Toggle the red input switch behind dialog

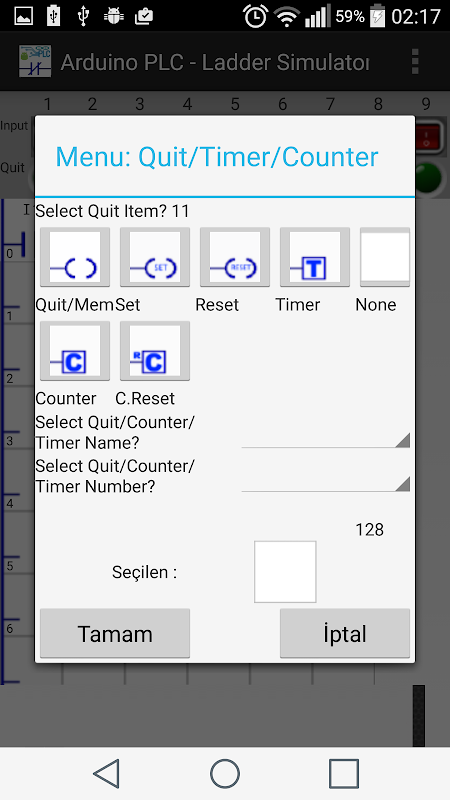click(429, 136)
